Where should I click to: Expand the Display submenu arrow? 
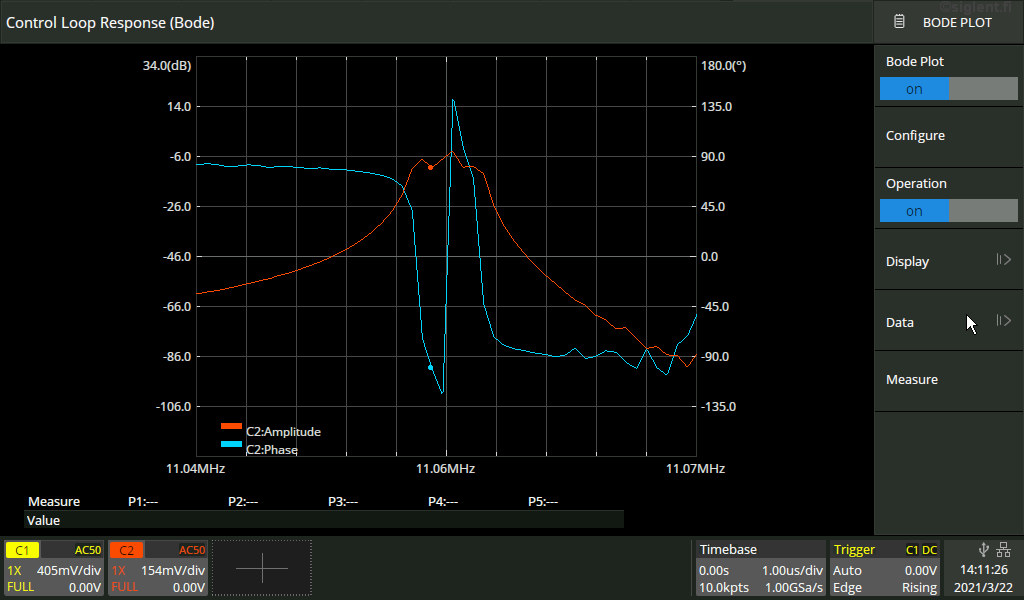pyautogui.click(x=1004, y=260)
